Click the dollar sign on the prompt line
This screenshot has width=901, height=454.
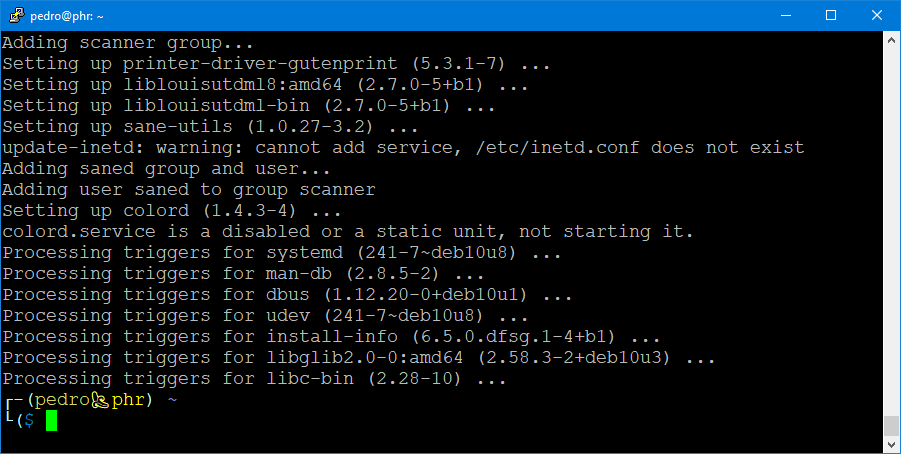click(29, 421)
